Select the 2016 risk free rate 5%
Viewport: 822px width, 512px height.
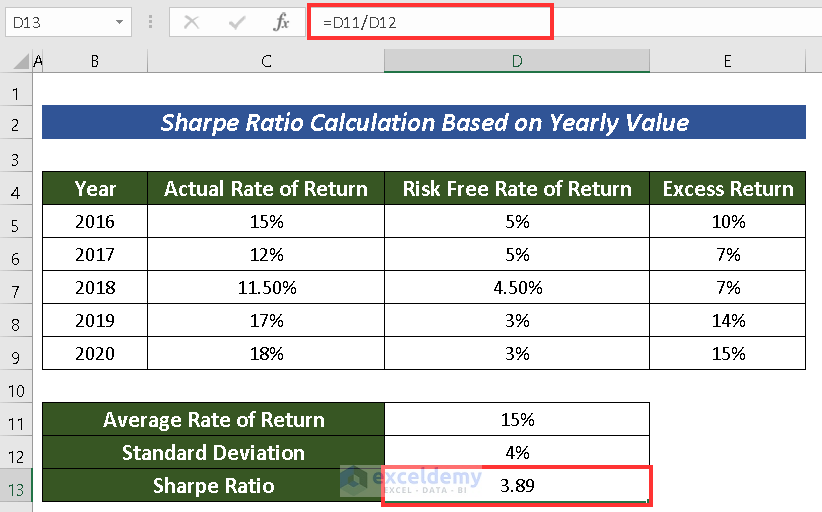tap(517, 221)
